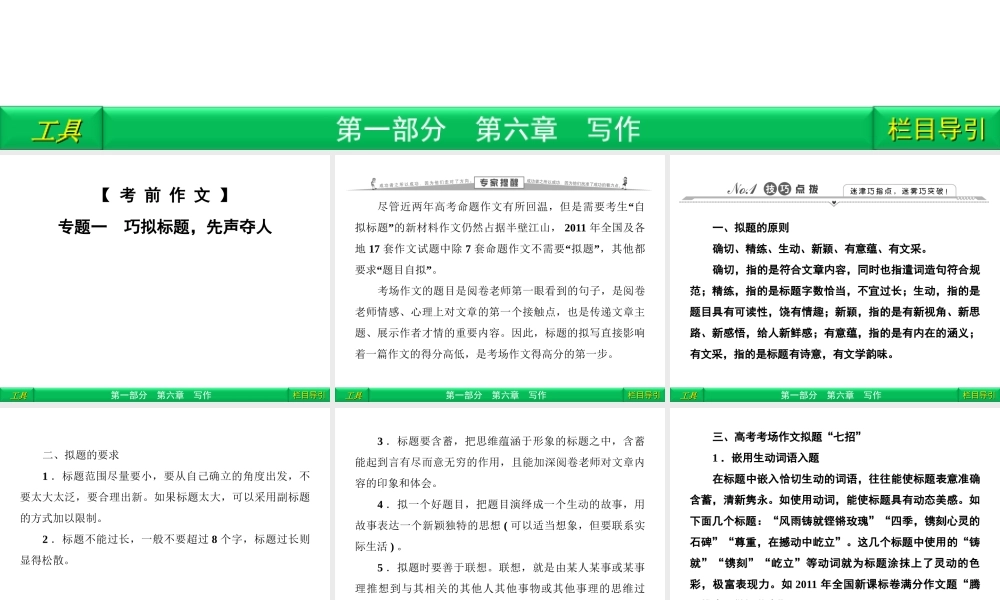This screenshot has height=600, width=1000.
Task: Click small 栏目导引 button on 考前作文 slide
Action: (309, 395)
